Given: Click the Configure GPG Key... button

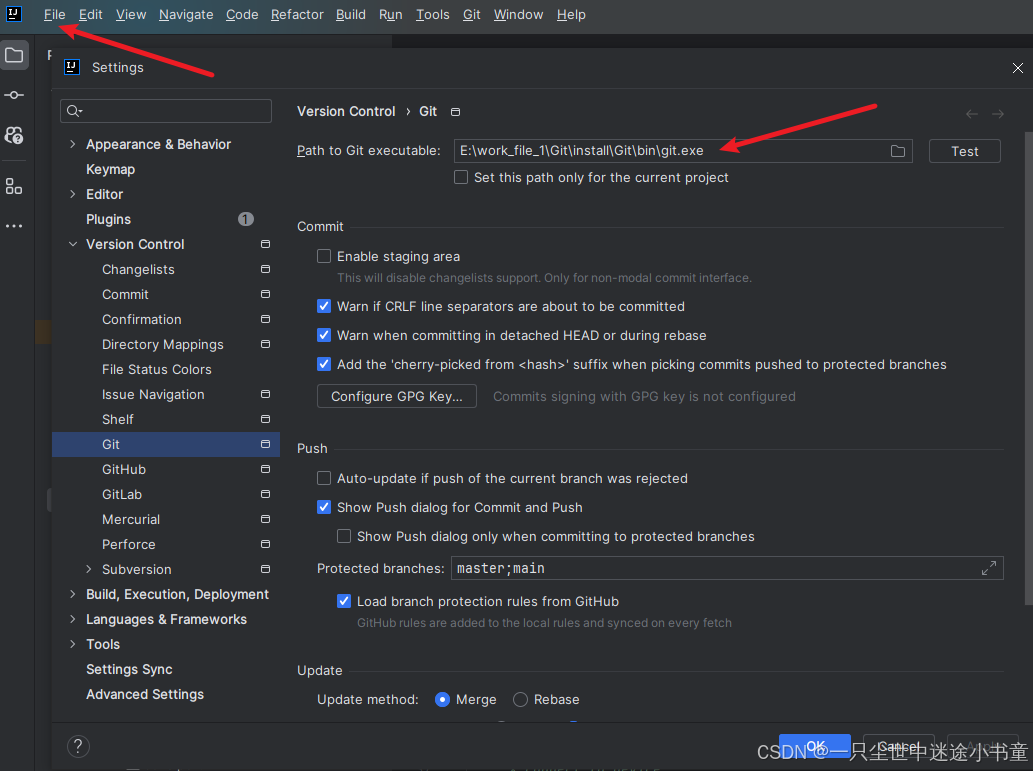Looking at the screenshot, I should 397,396.
